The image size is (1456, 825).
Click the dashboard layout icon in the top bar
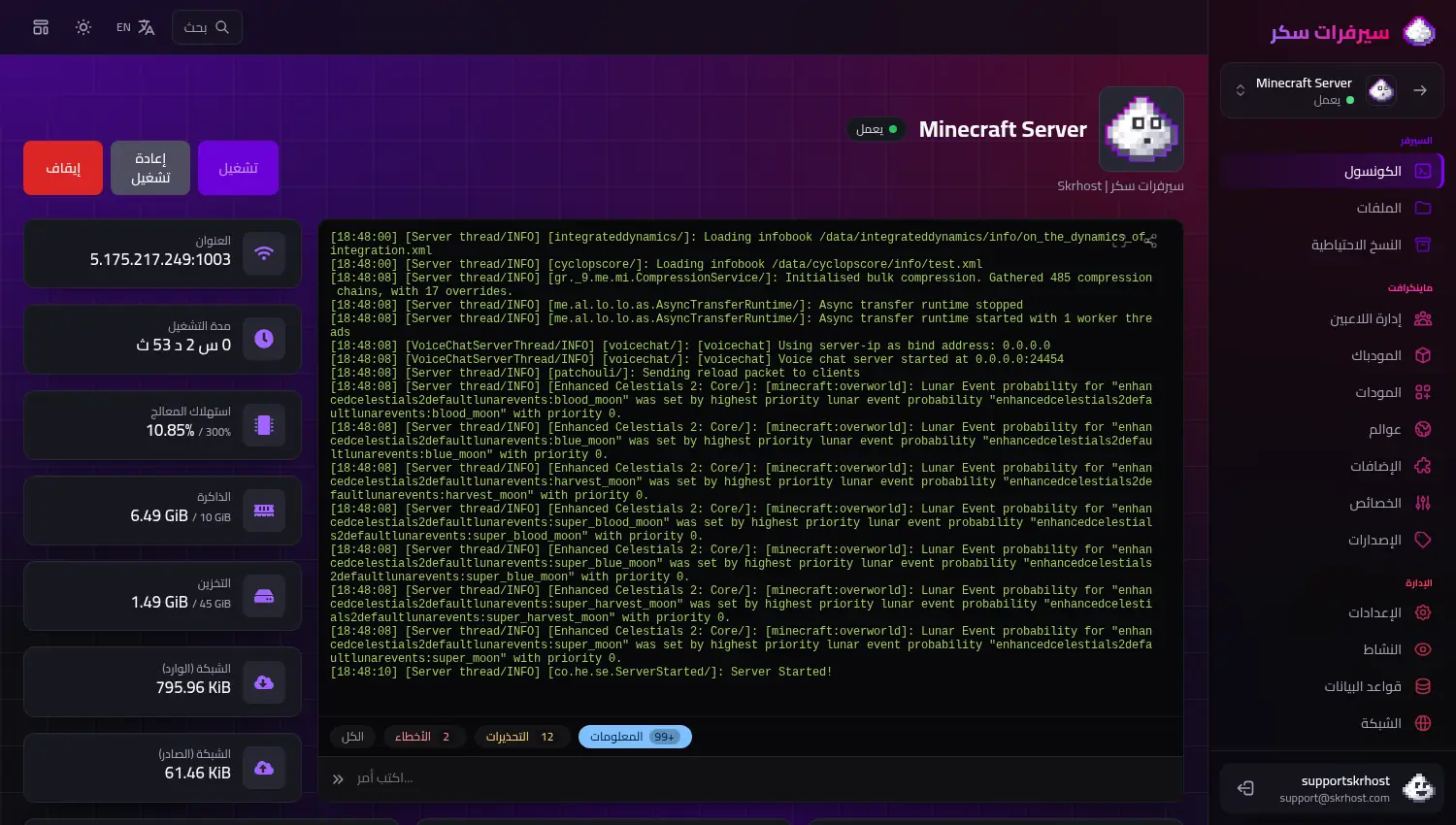point(41,27)
